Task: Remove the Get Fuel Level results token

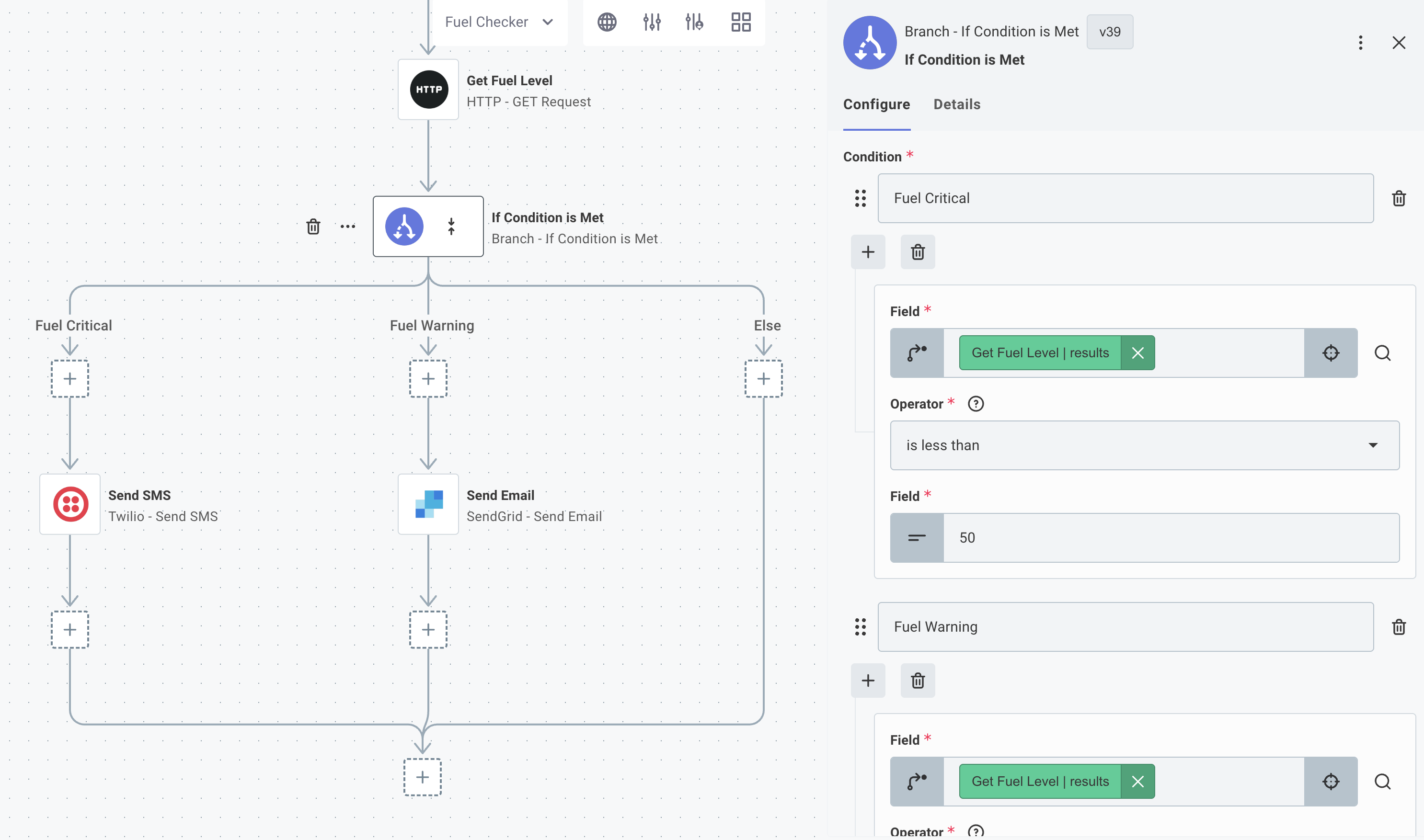Action: (x=1138, y=352)
